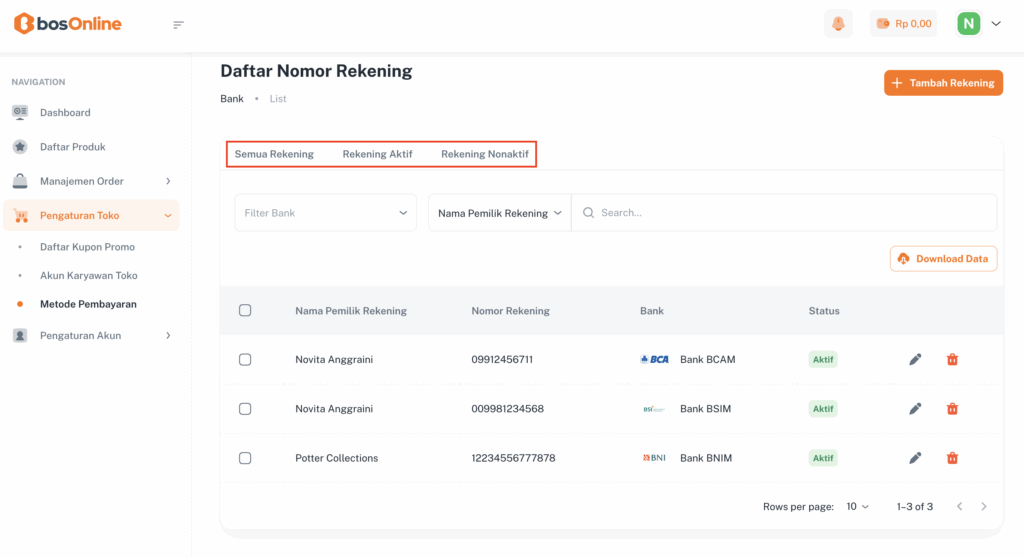Click into the Search input field
The height and width of the screenshot is (558, 1024).
(x=790, y=213)
